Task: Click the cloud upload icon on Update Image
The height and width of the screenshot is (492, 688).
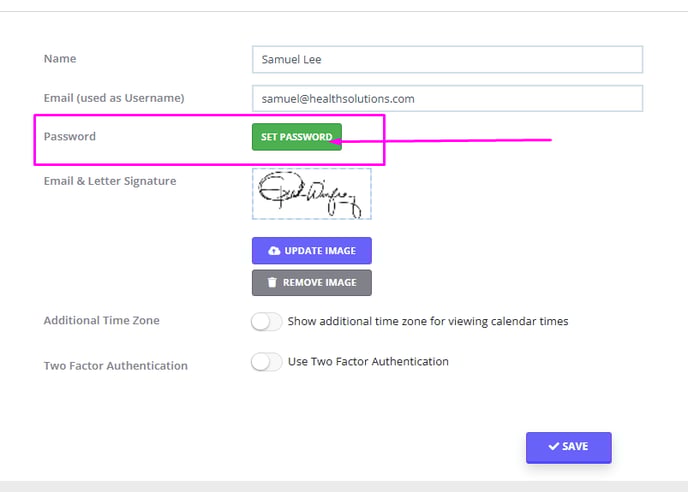Action: [274, 251]
